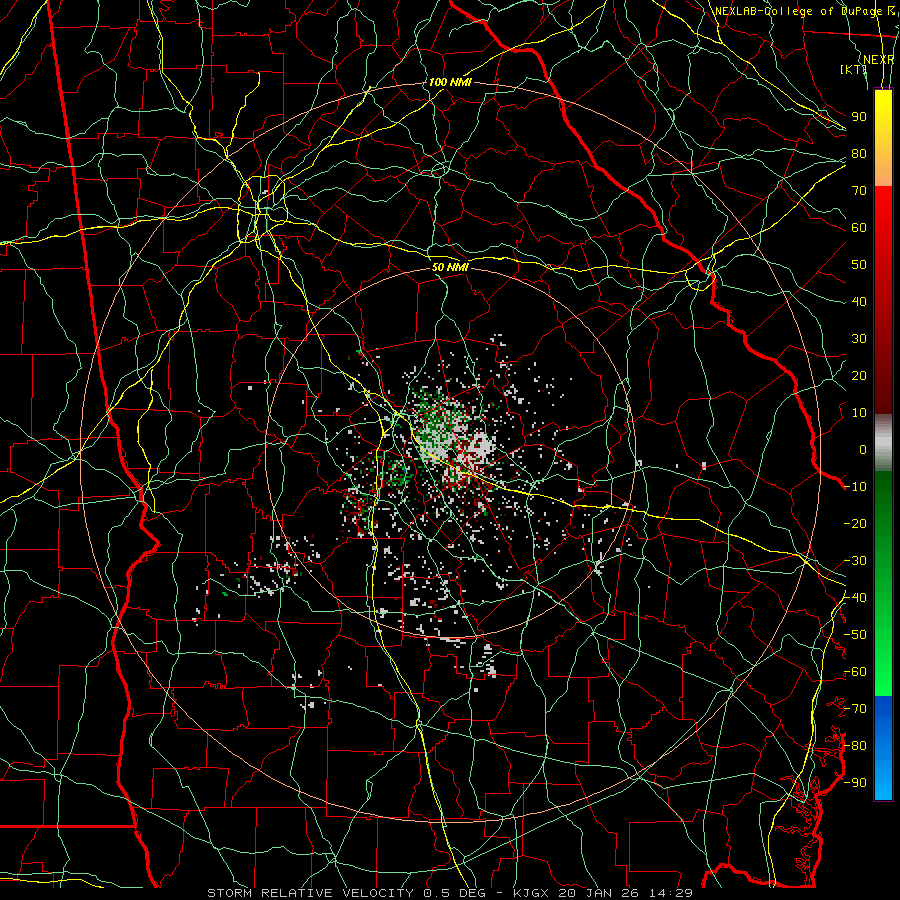Click the -80 legend value

(855, 746)
